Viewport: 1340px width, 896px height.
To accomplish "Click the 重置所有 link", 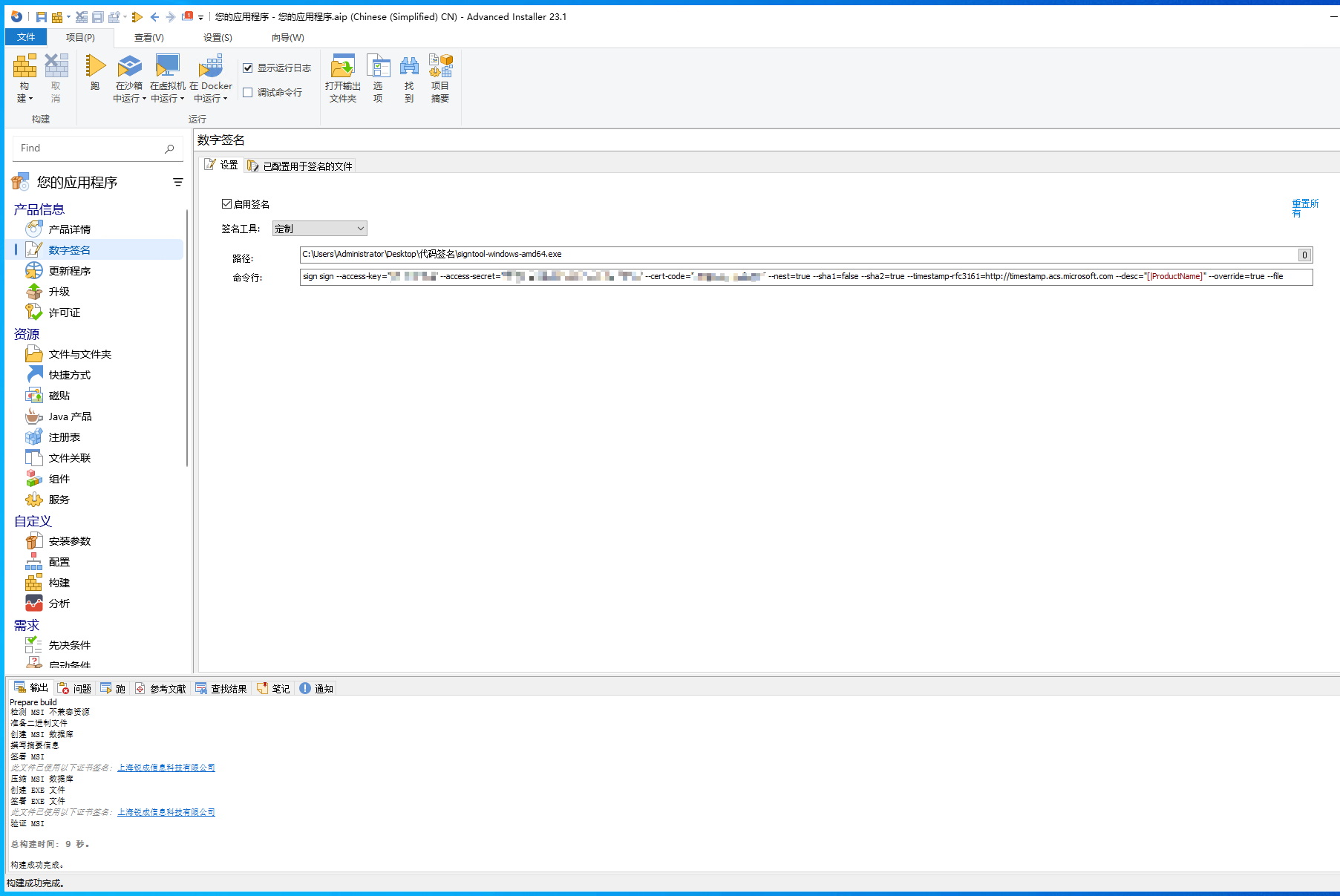I will point(1304,208).
